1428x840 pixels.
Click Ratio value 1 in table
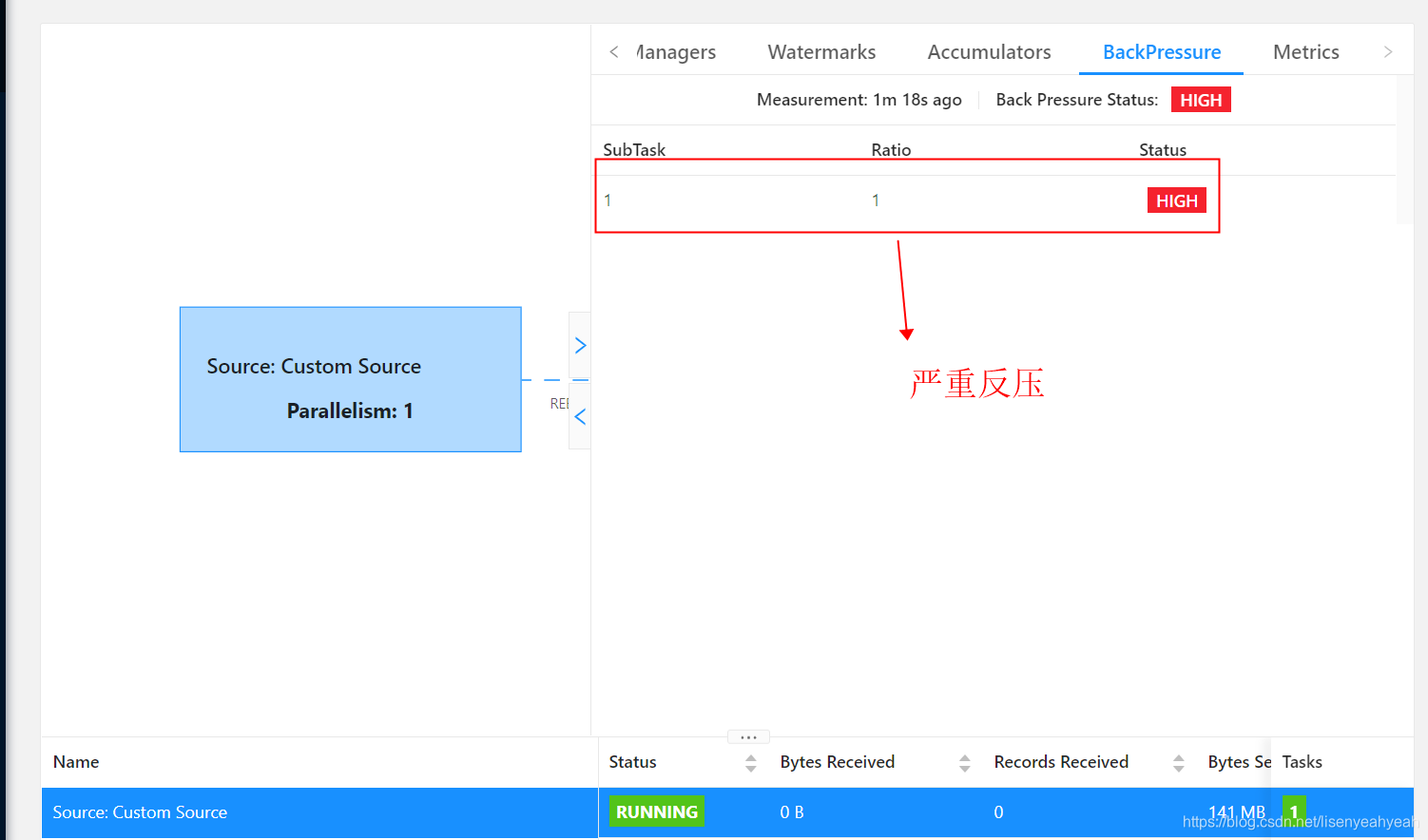pyautogui.click(x=876, y=200)
